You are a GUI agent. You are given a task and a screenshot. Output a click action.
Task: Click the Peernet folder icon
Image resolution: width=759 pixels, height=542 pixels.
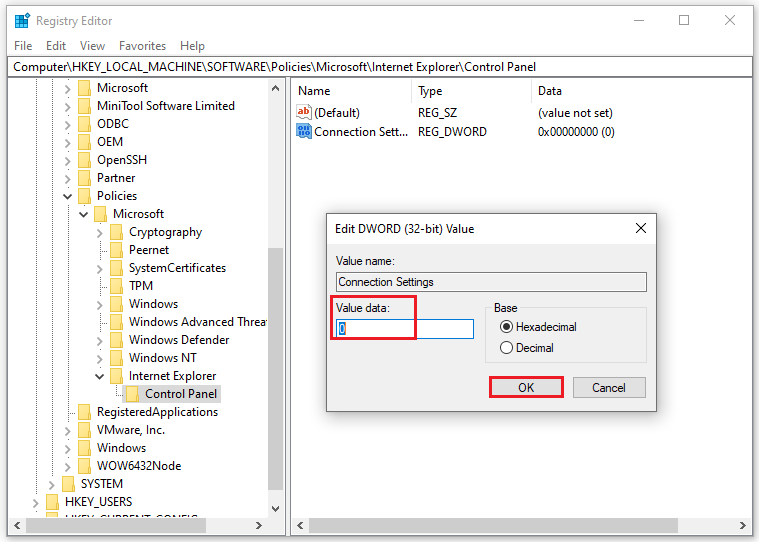click(116, 250)
